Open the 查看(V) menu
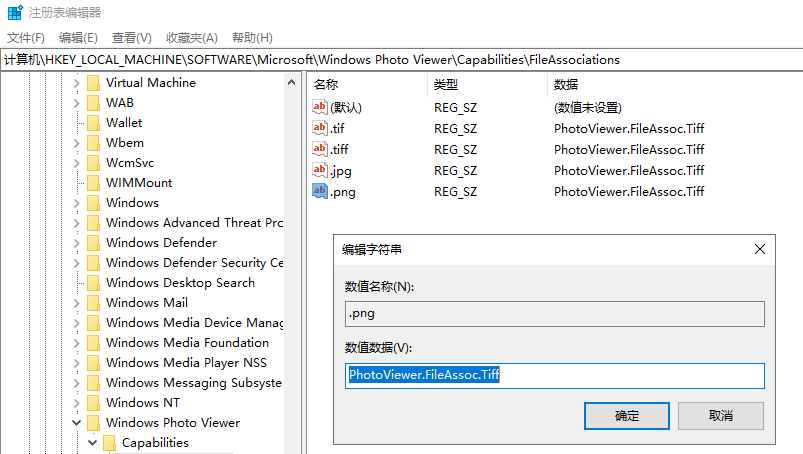The image size is (803, 454). tap(131, 38)
